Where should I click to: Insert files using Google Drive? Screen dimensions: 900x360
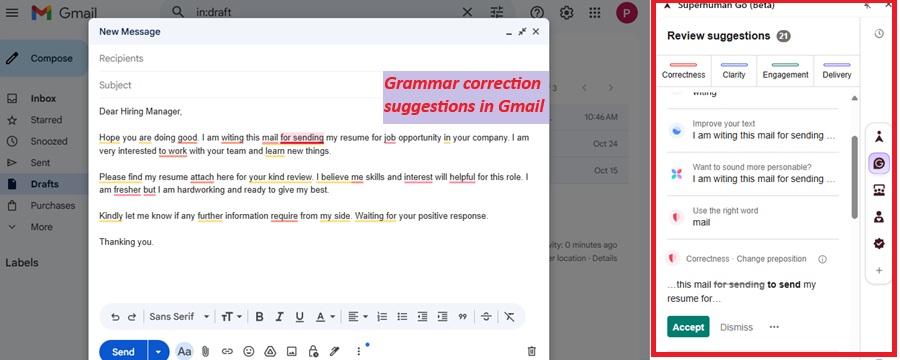[270, 351]
